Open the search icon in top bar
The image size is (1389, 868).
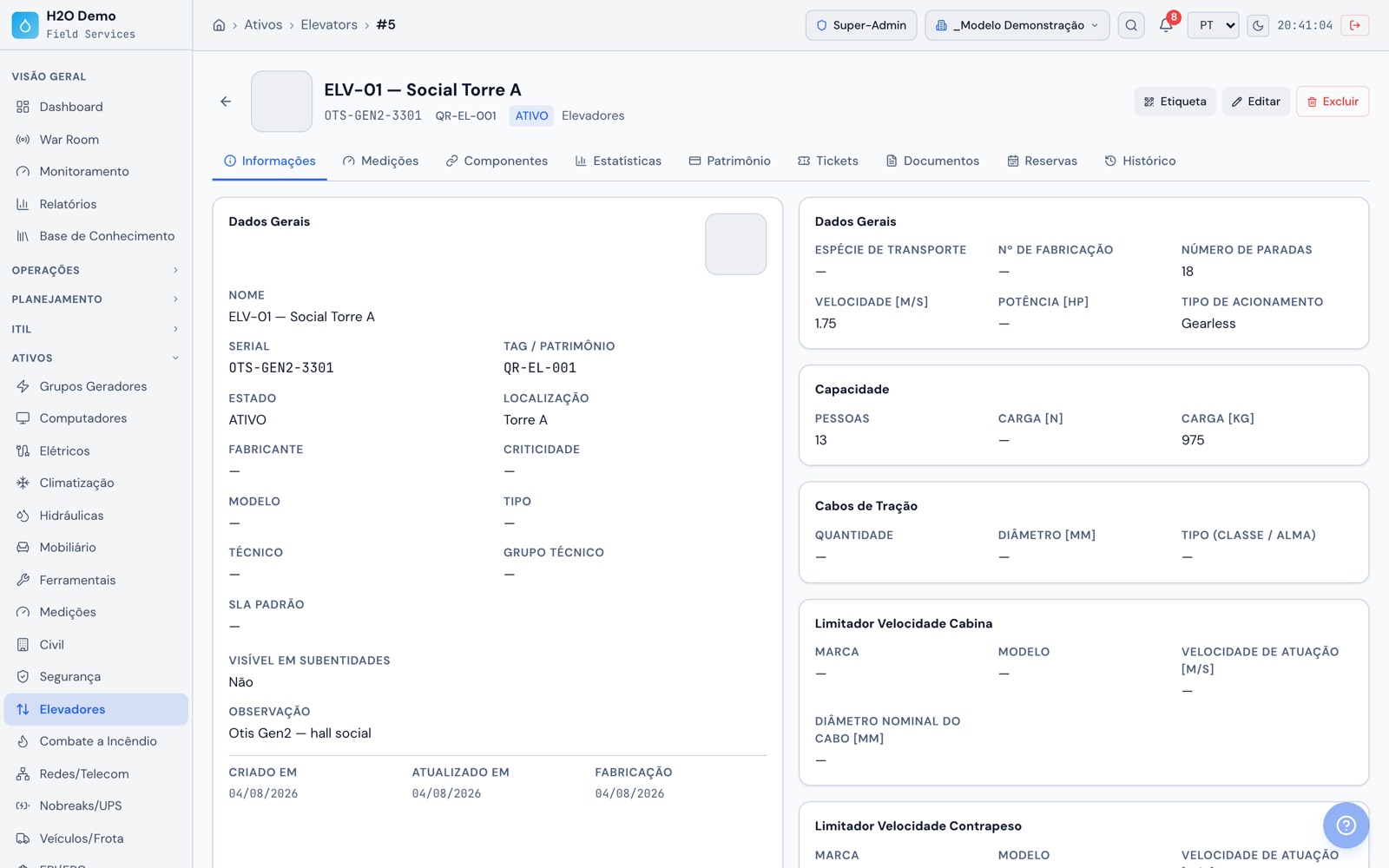(x=1130, y=25)
